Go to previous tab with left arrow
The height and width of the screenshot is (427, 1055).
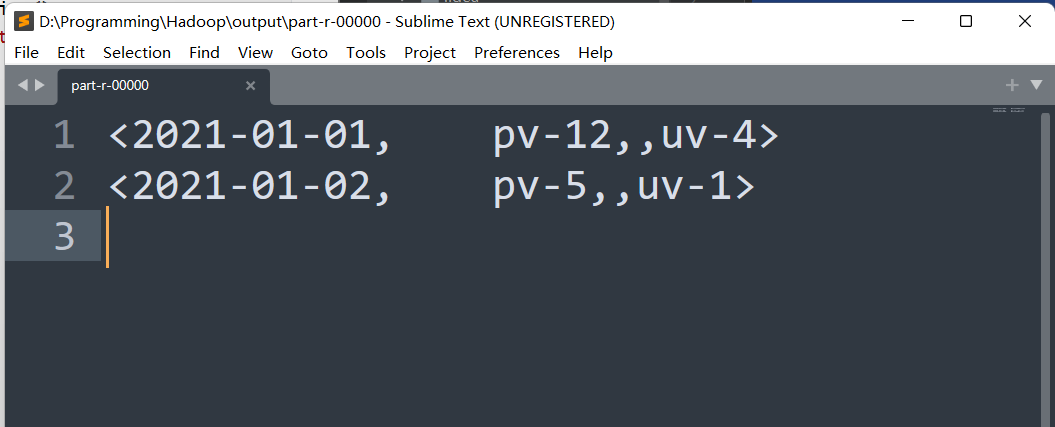(22, 85)
